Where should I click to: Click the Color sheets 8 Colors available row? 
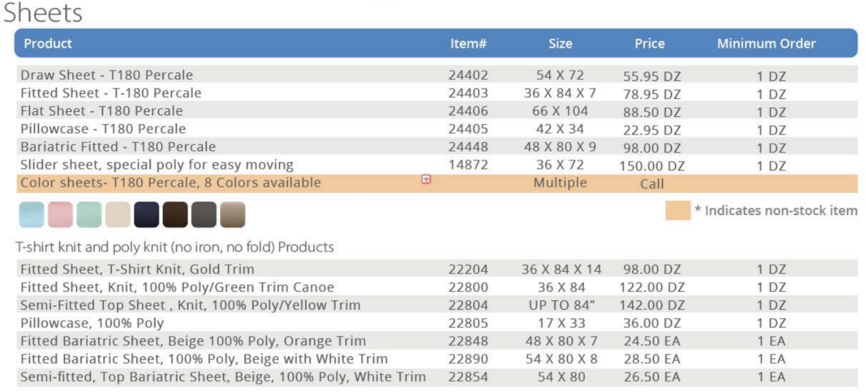(437, 183)
